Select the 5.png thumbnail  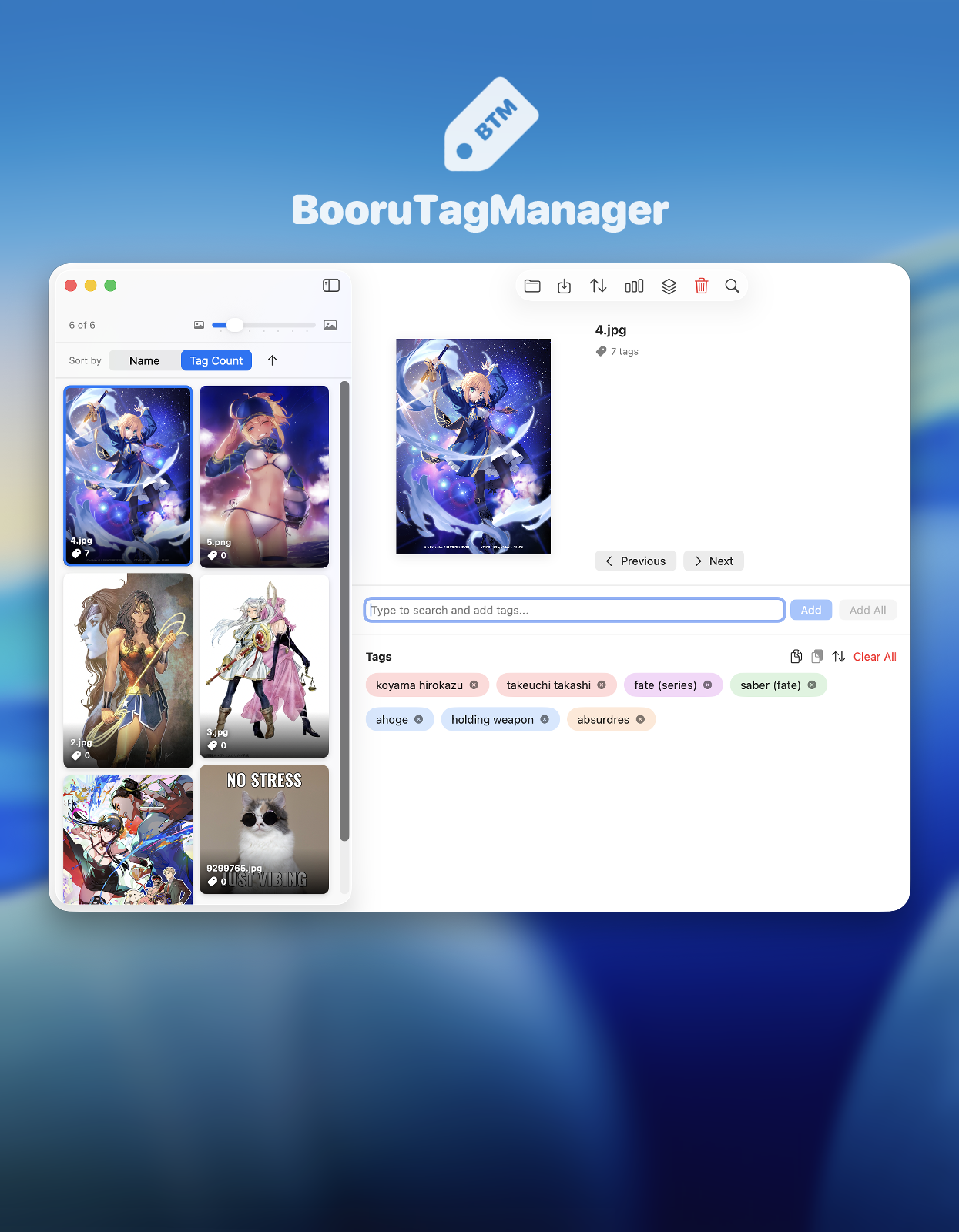(264, 477)
